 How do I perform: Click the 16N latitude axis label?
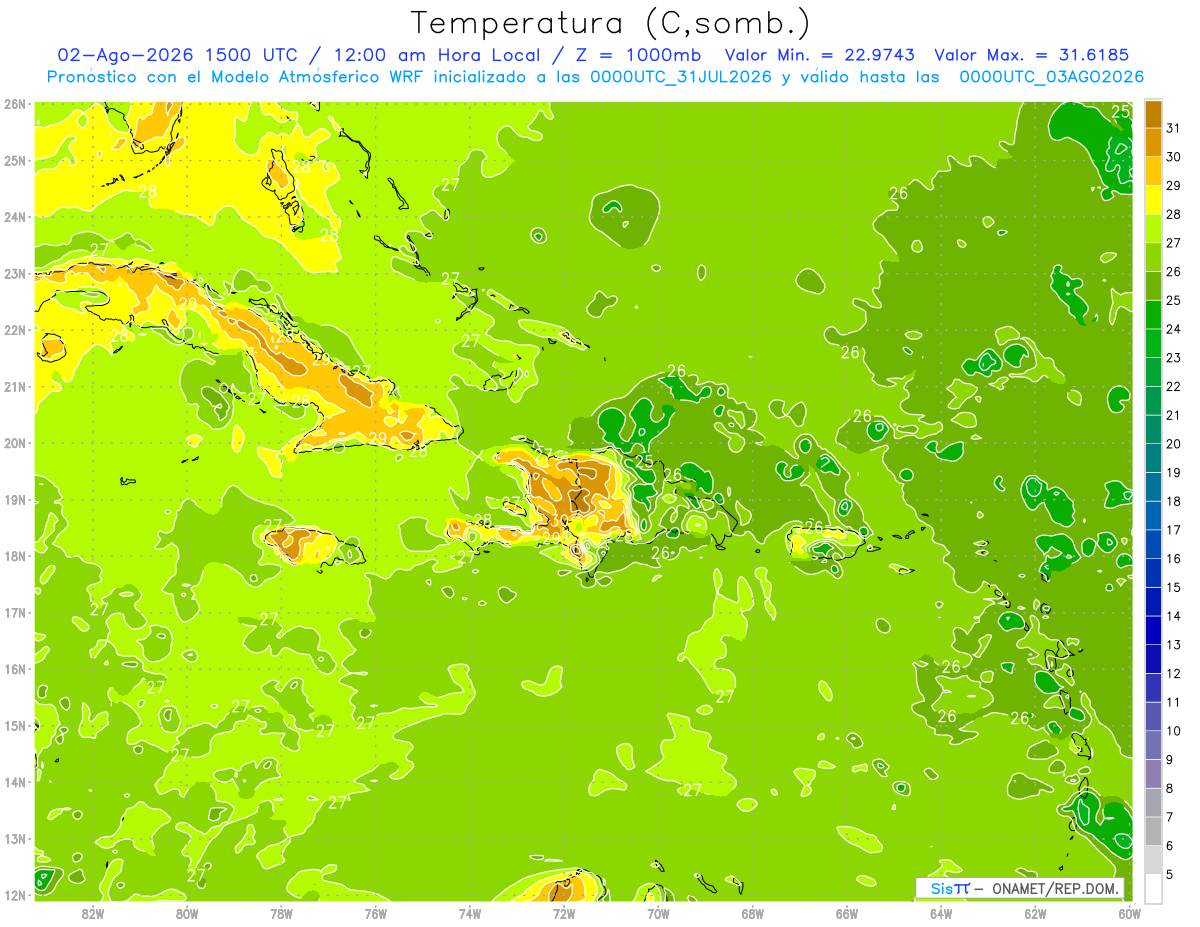[x=15, y=669]
